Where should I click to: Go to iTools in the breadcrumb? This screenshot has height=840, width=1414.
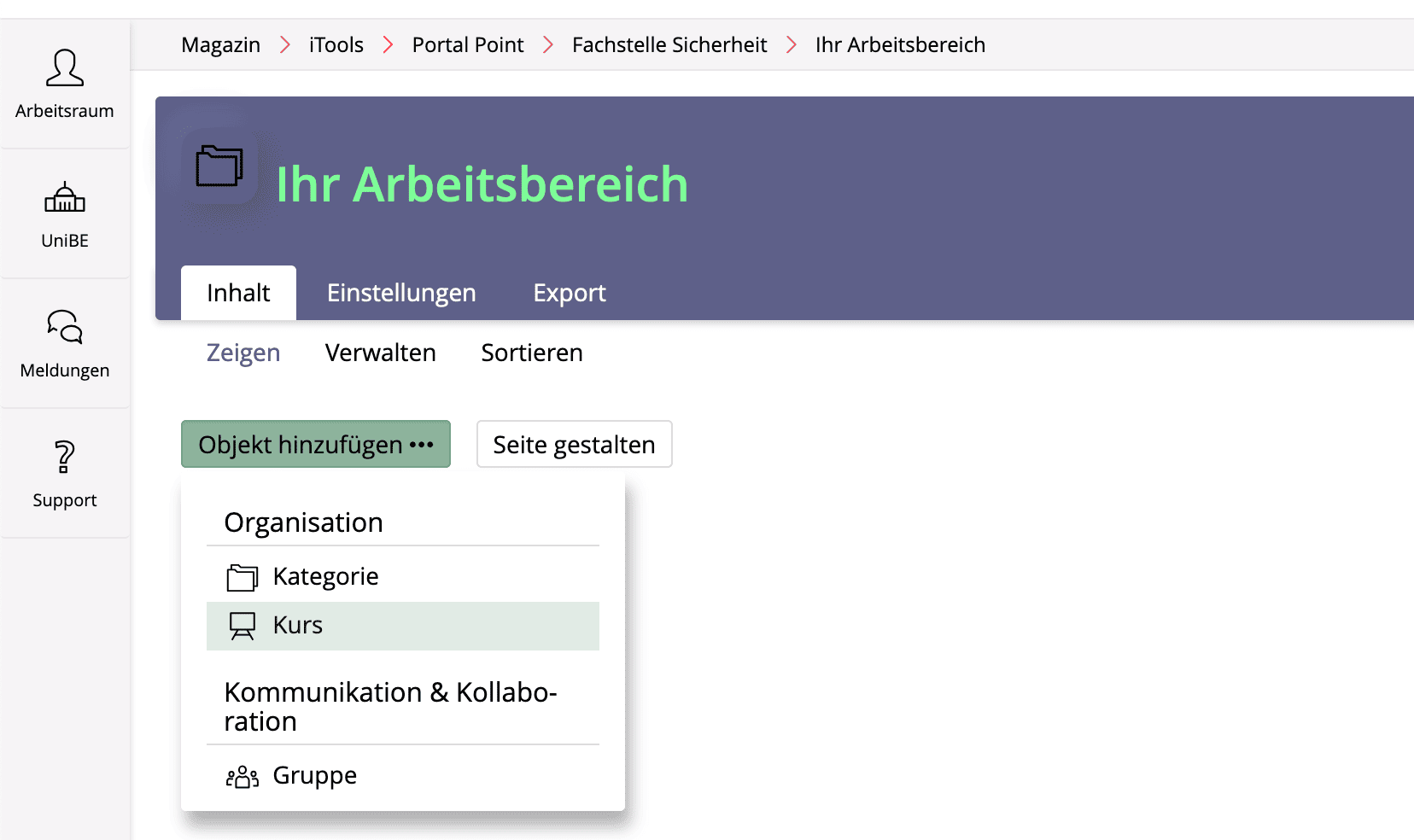coord(336,44)
